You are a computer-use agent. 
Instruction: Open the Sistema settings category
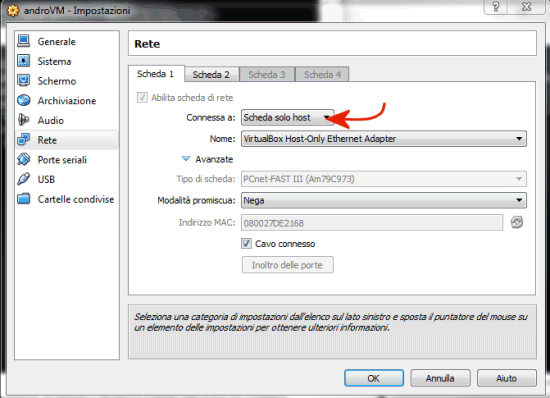pos(54,61)
